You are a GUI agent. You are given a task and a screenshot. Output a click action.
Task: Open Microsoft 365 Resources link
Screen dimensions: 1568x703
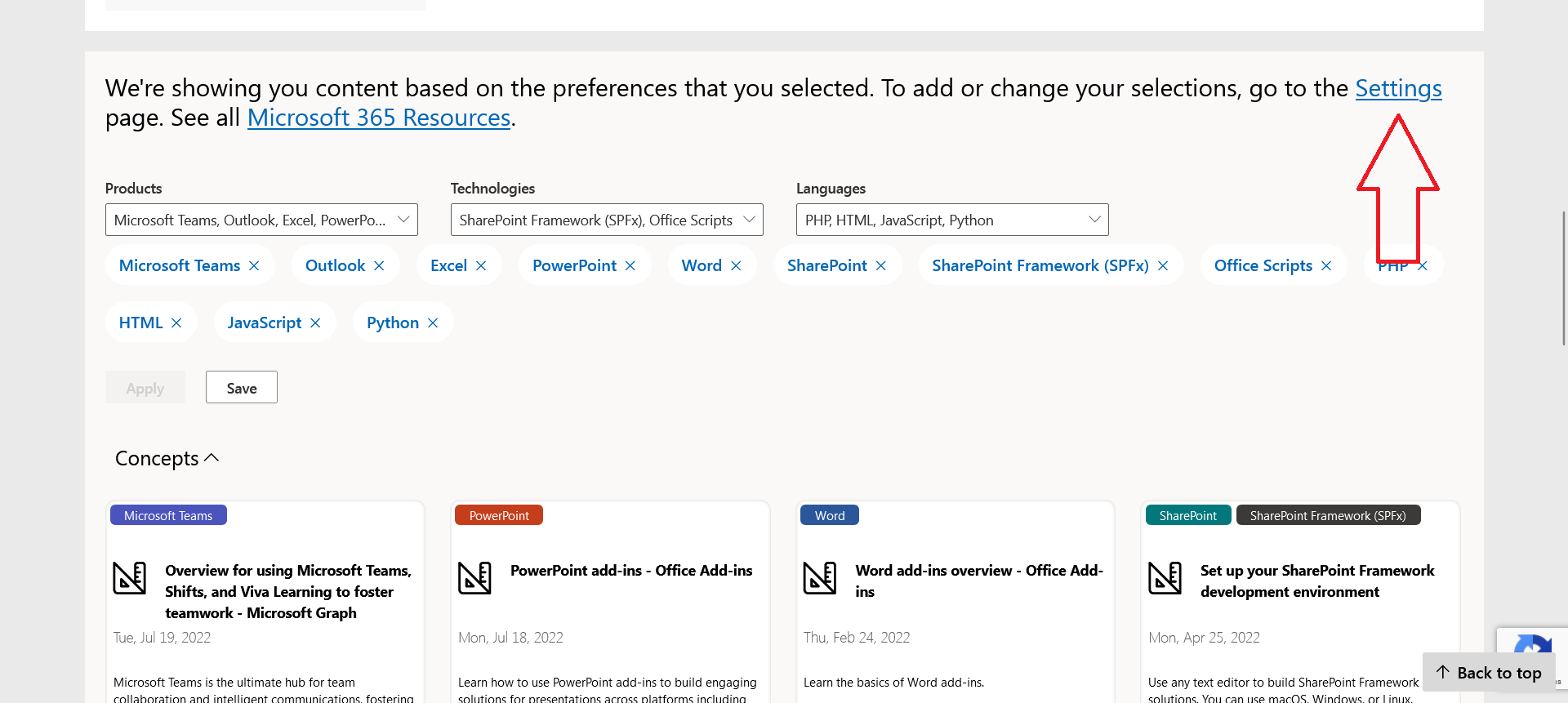pyautogui.click(x=379, y=118)
